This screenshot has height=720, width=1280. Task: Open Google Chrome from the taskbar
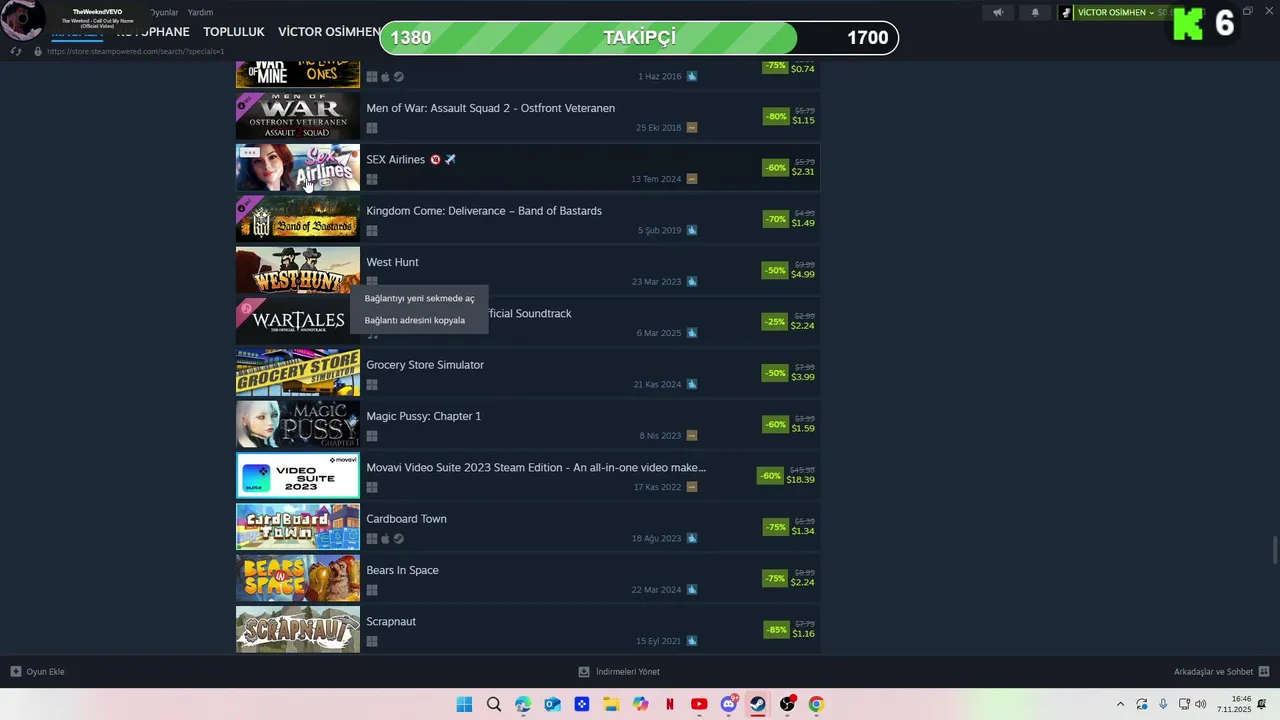click(x=816, y=704)
